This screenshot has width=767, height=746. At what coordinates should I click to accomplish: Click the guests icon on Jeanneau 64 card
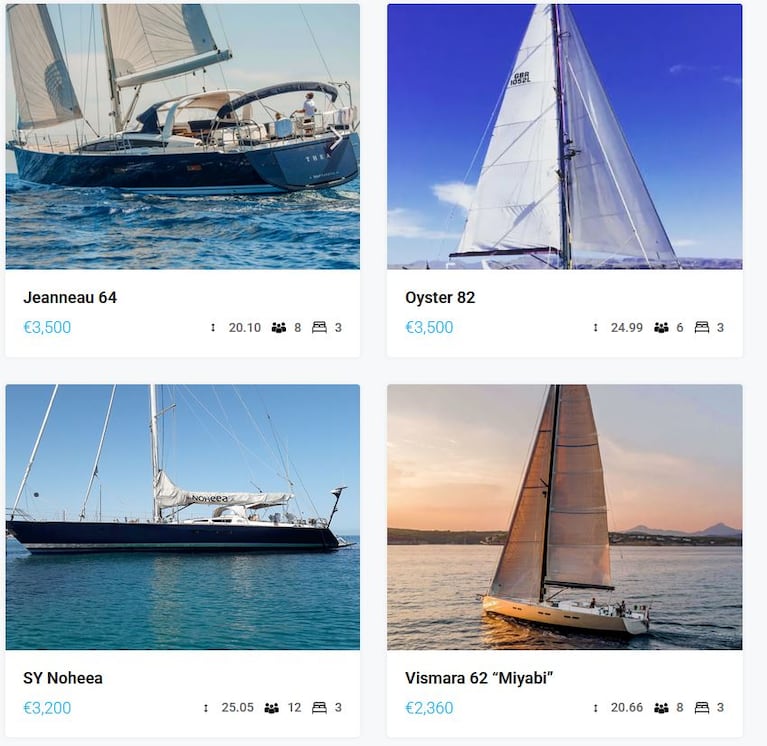coord(279,327)
